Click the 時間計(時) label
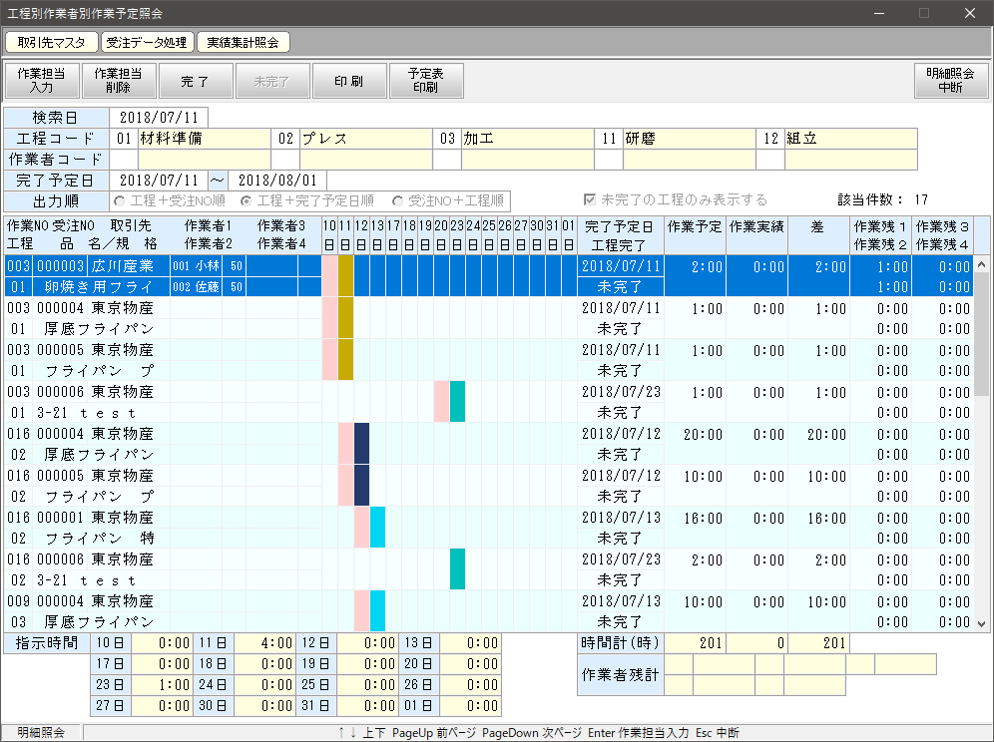Viewport: 994px width, 742px height. [620, 643]
